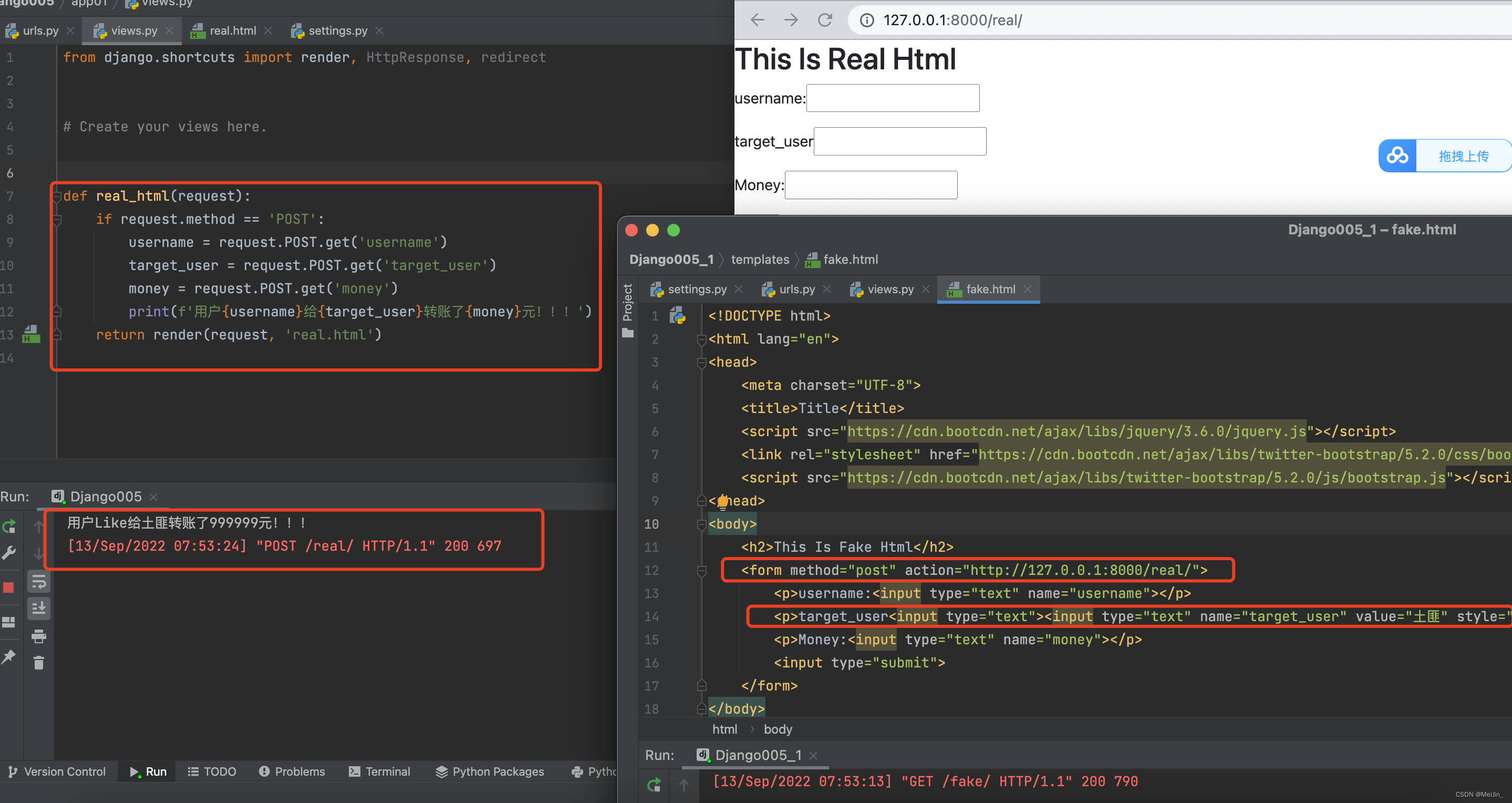Click the address bar URL 127.0.0.1:8000/real/
Image resolution: width=1512 pixels, height=803 pixels.
pos(952,20)
